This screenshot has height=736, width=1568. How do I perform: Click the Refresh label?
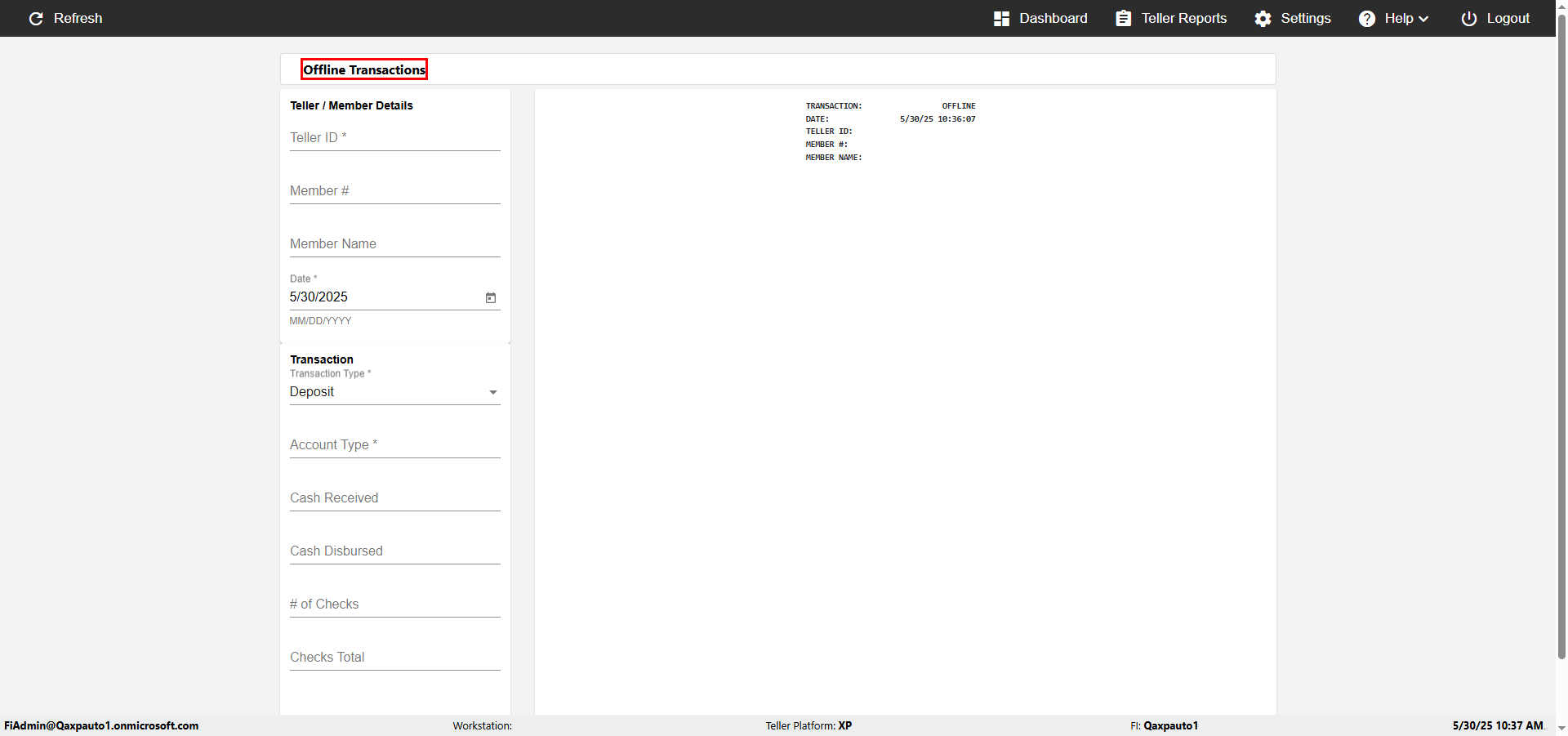78,18
